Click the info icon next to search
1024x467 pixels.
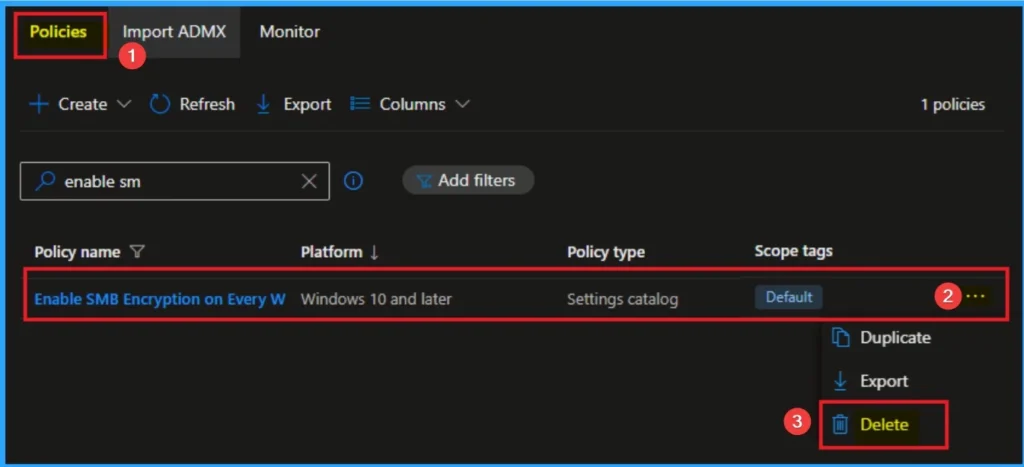[353, 181]
